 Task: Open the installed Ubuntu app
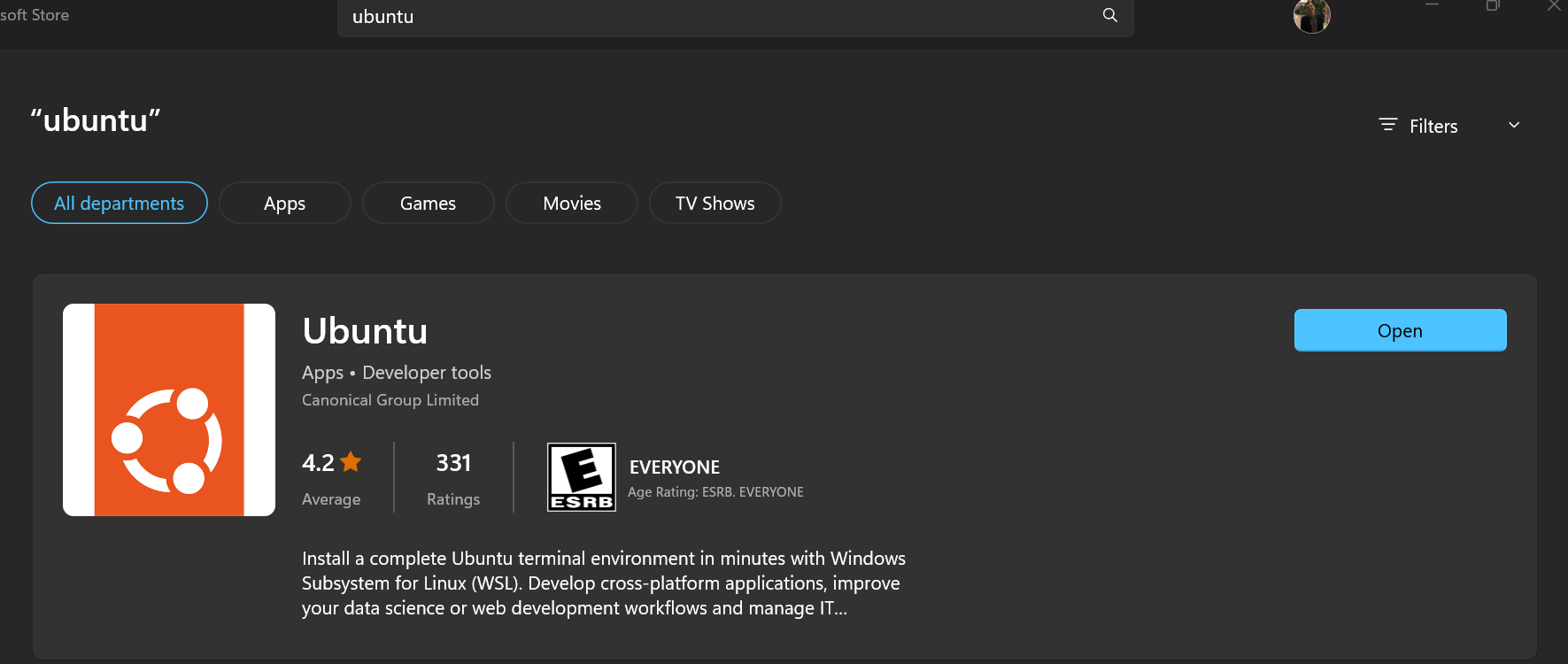point(1400,330)
